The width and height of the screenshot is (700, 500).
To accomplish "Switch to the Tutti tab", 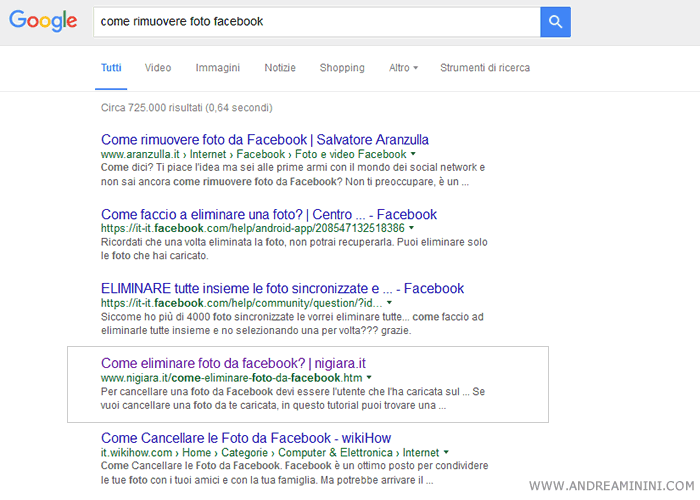I will coord(111,68).
